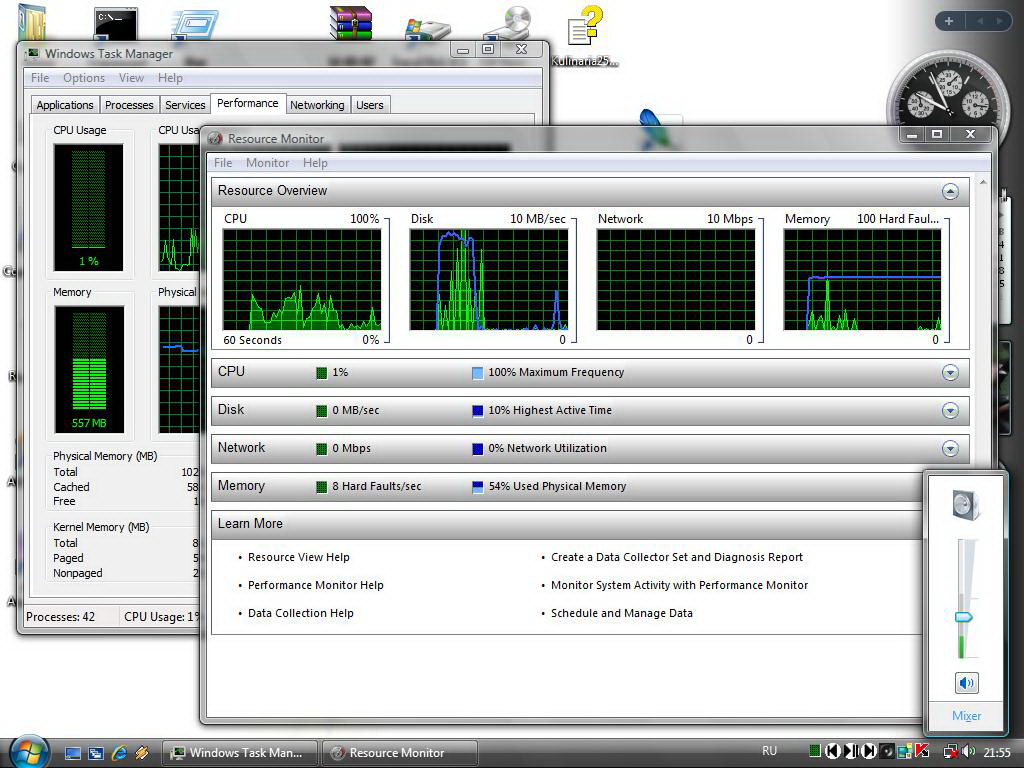Open the Command Prompt desktop shortcut
1024x768 pixels.
pos(116,24)
